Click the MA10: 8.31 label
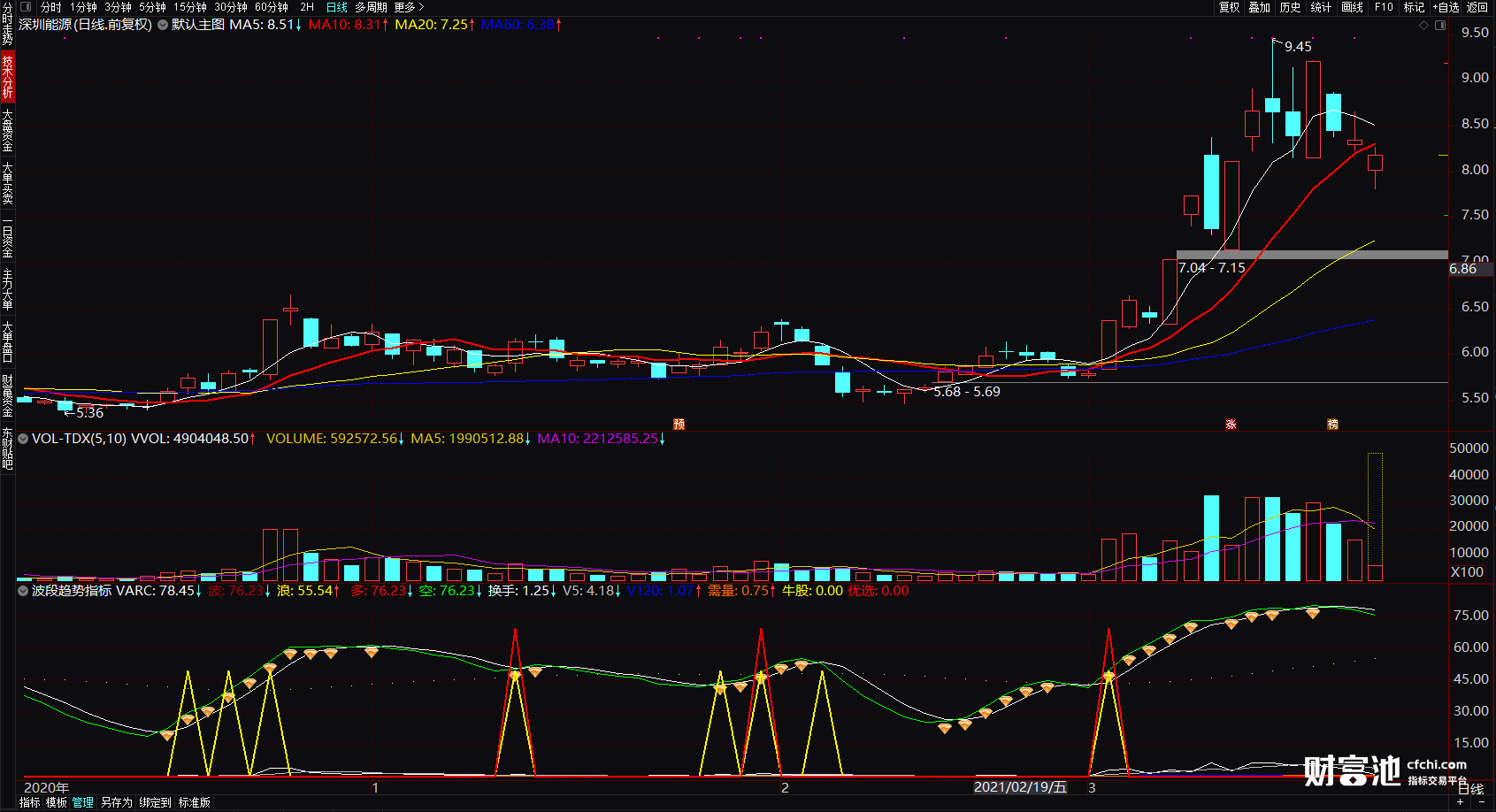The height and width of the screenshot is (812, 1496). click(x=349, y=25)
